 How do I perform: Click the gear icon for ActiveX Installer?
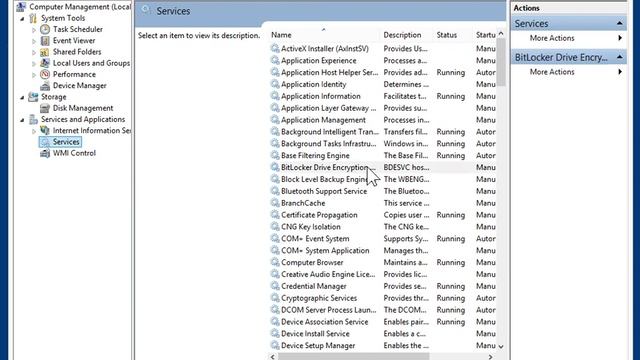coord(275,48)
